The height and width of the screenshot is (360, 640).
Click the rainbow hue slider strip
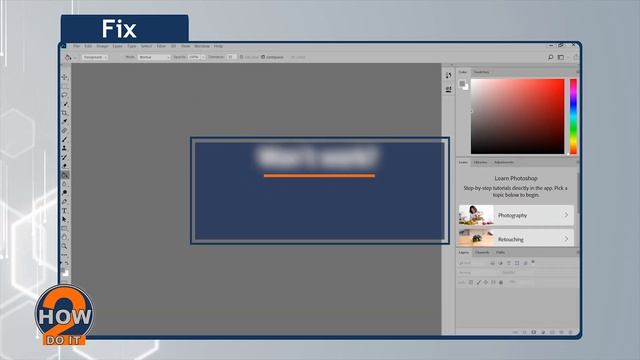point(573,116)
